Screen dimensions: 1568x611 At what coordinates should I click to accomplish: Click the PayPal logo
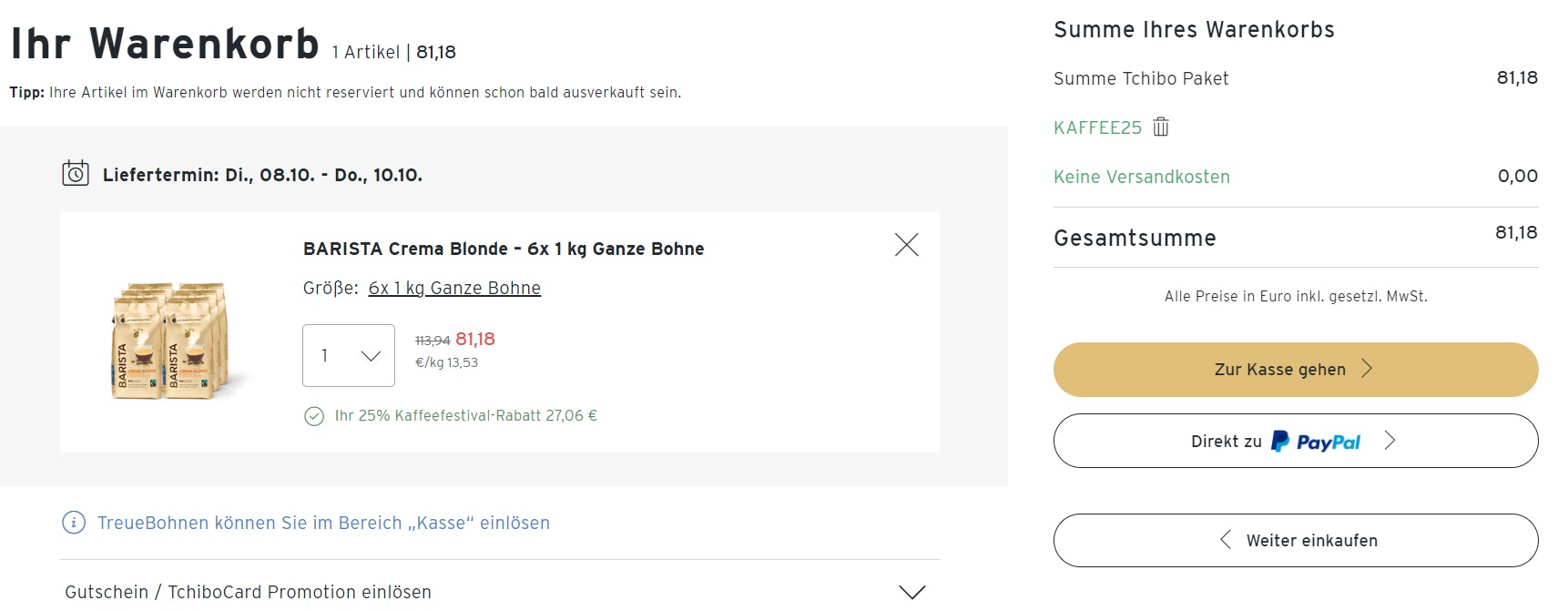(x=1316, y=442)
